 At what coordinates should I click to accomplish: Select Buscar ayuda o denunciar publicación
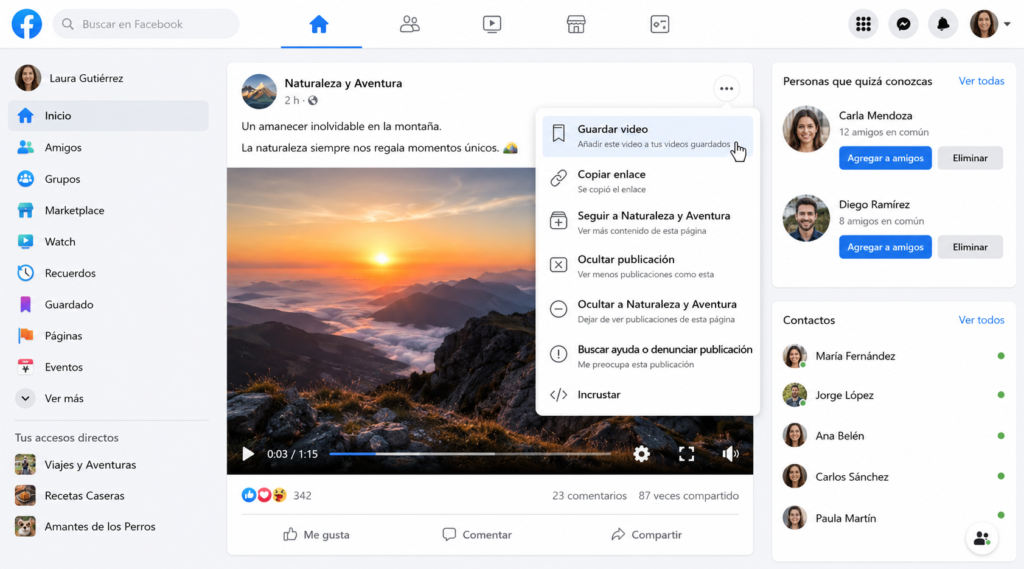click(647, 356)
